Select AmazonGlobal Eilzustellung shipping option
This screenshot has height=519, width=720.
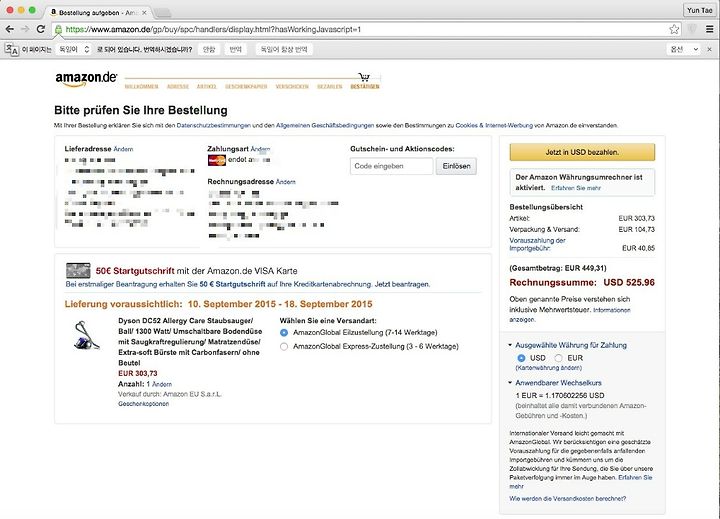(x=284, y=332)
